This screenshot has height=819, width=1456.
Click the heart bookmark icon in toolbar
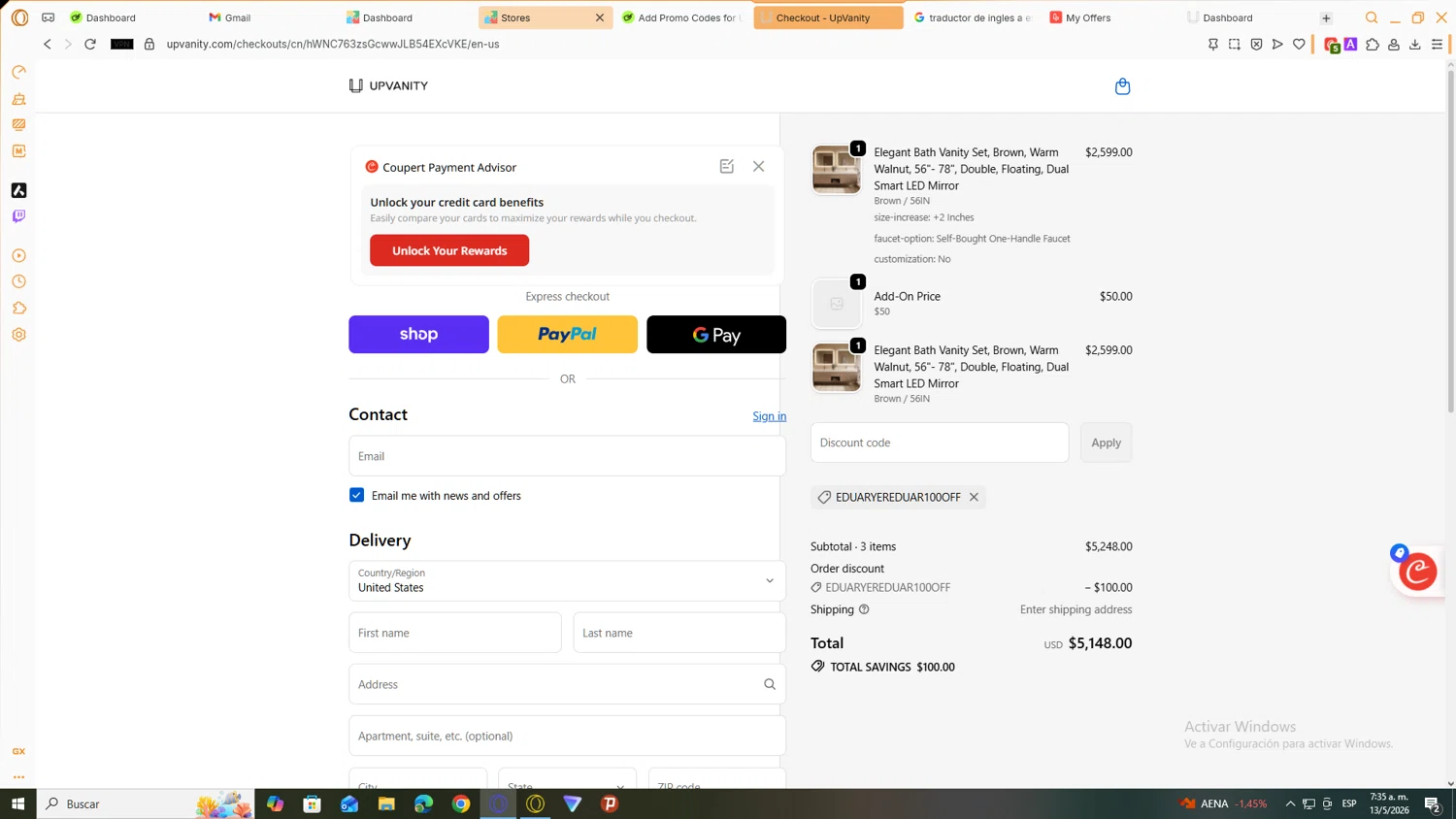click(1299, 44)
